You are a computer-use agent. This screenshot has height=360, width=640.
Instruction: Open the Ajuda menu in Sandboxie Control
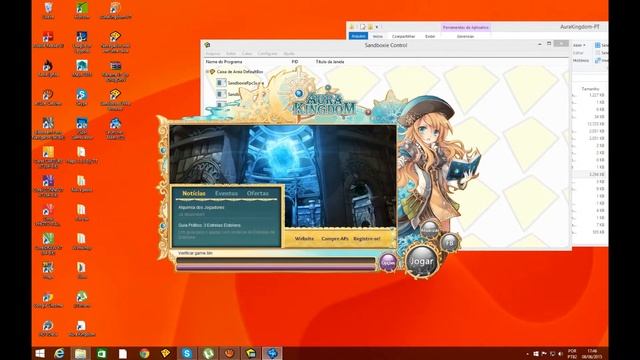pyautogui.click(x=289, y=53)
